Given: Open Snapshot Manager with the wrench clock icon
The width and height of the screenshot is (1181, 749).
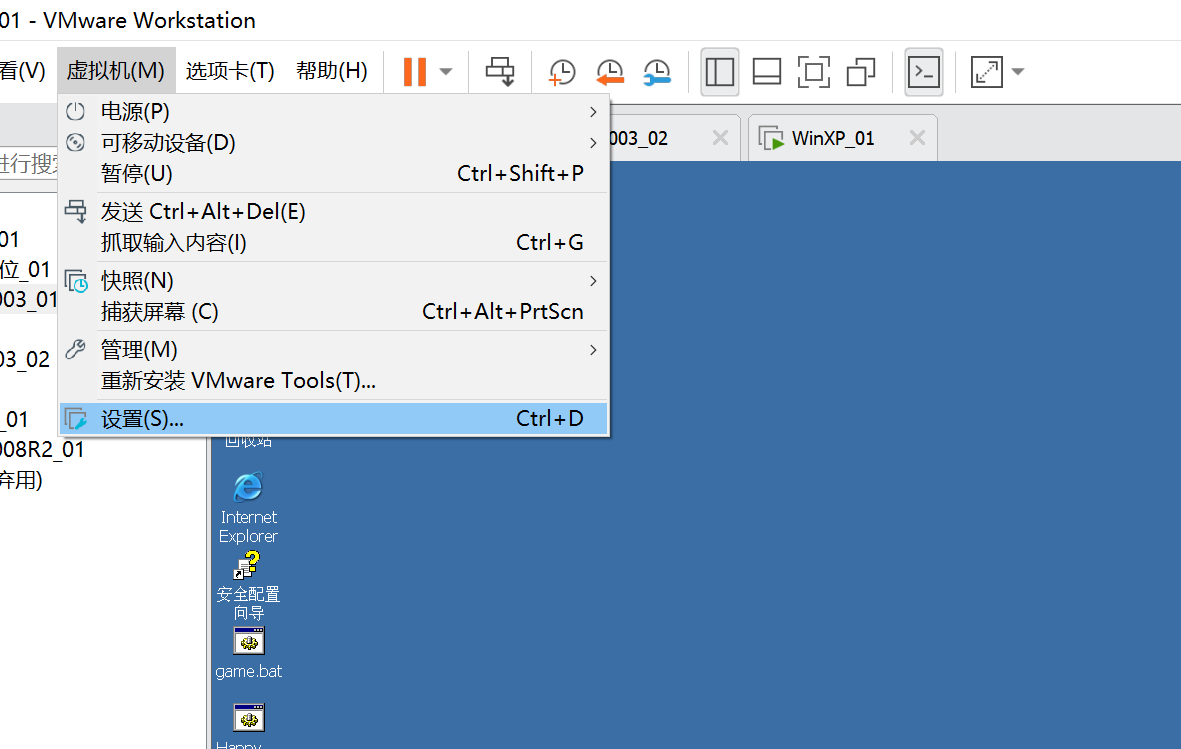Looking at the screenshot, I should tap(657, 72).
